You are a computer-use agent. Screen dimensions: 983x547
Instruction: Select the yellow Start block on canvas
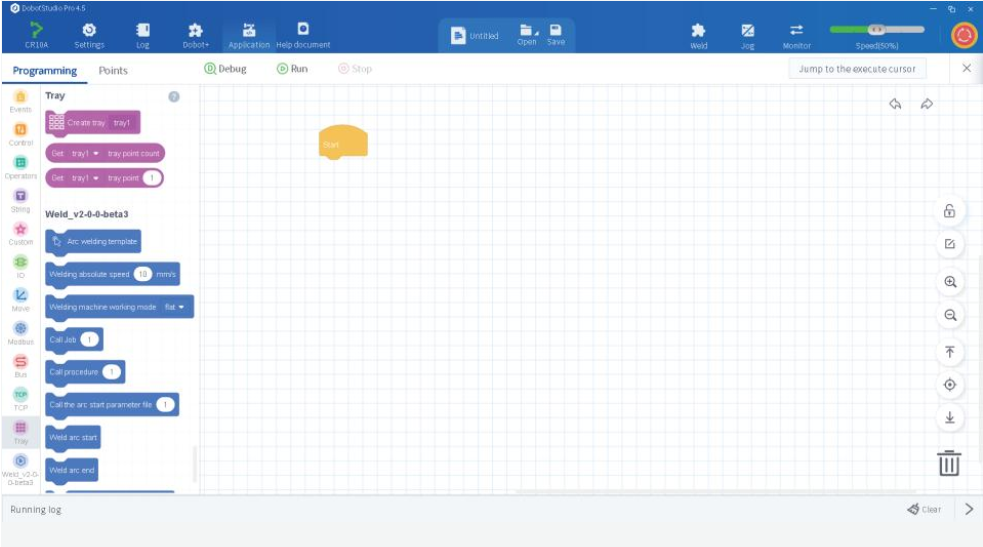point(343,142)
